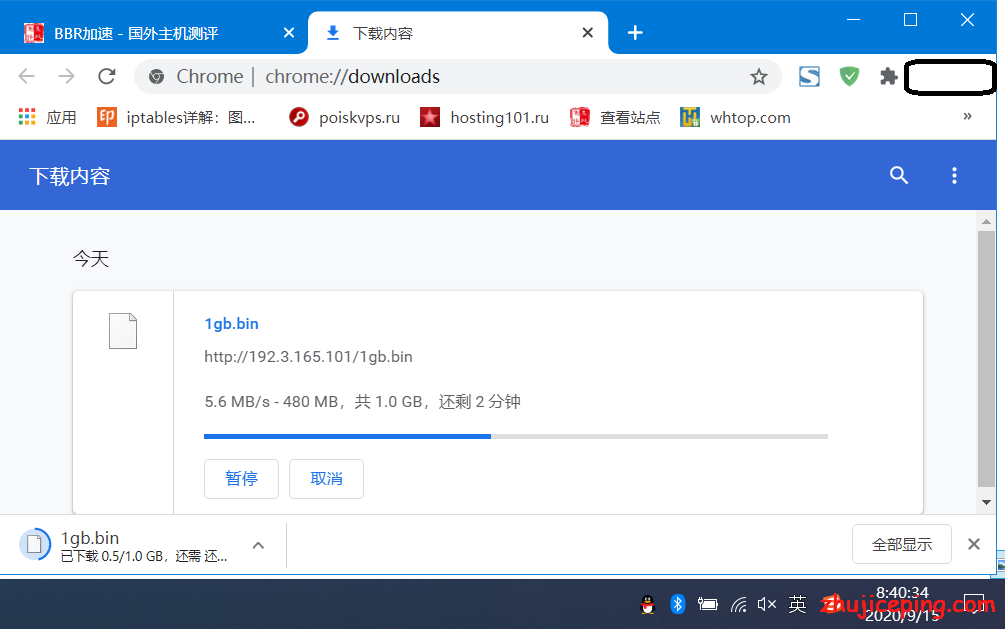This screenshot has width=1005, height=629.
Task: Show all downloads with 全部显示
Action: pyautogui.click(x=902, y=544)
